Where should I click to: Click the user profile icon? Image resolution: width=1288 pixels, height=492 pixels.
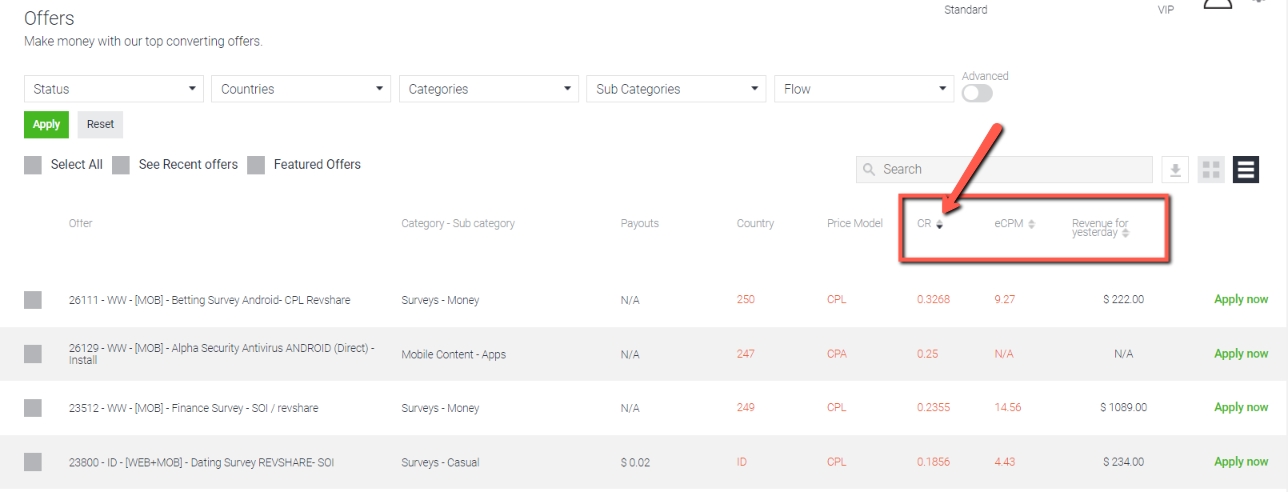pos(1217,5)
